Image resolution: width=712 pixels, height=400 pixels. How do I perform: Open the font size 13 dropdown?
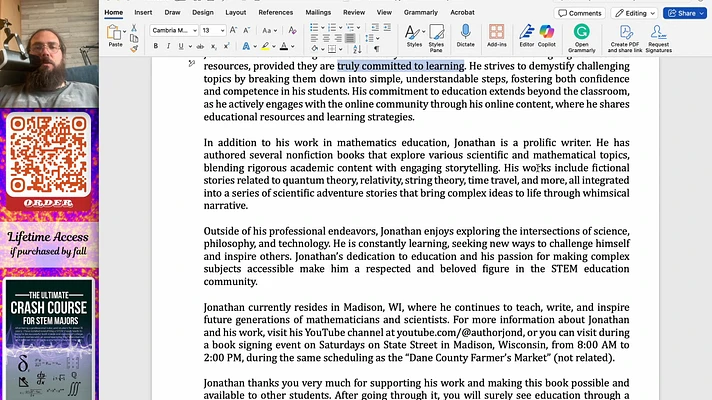tap(222, 30)
